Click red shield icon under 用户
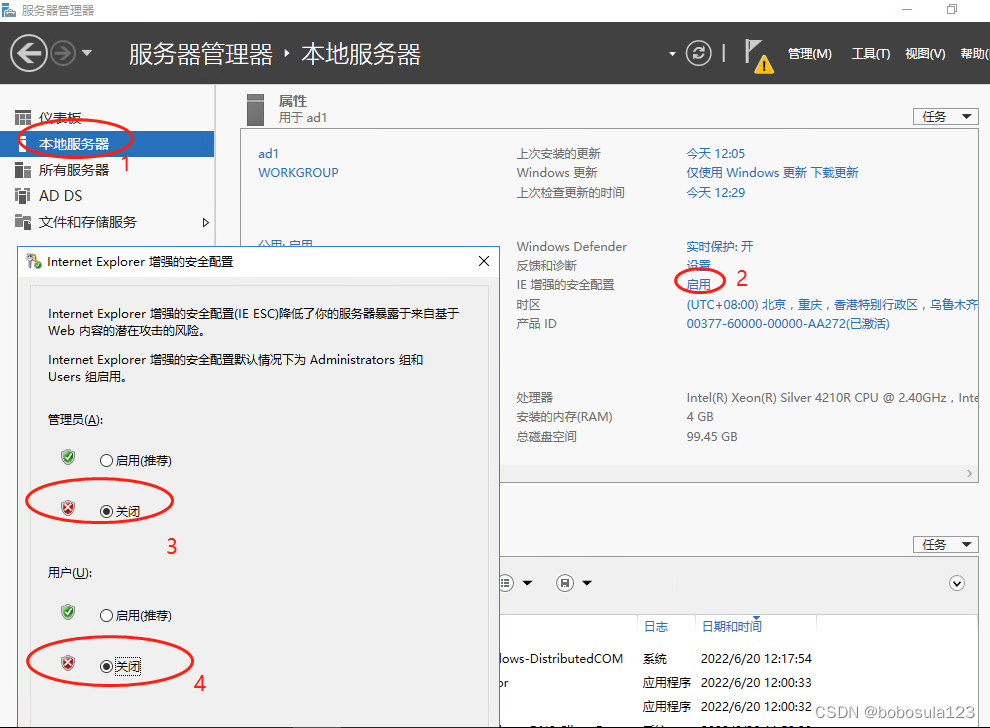 (x=68, y=663)
